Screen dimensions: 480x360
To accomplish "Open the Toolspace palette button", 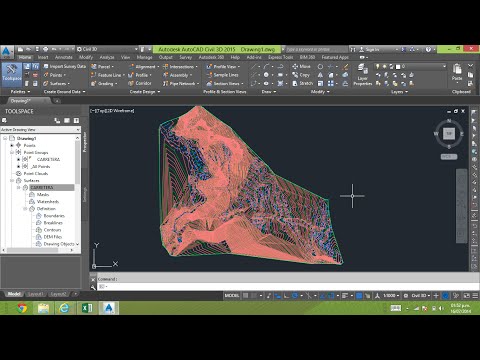I will (x=12, y=74).
